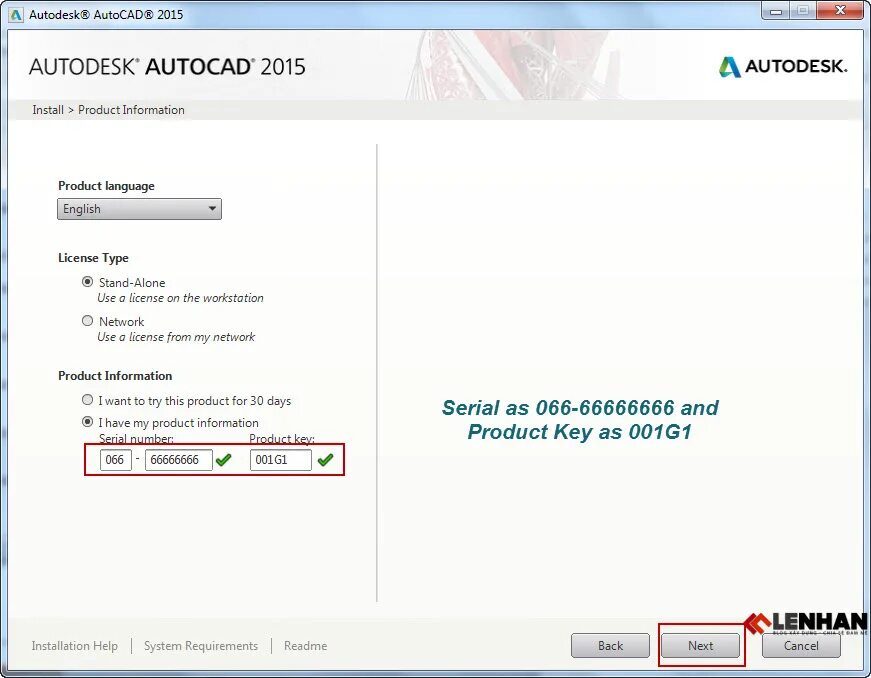This screenshot has width=871, height=678.
Task: Select I have my product information
Action: pos(87,422)
